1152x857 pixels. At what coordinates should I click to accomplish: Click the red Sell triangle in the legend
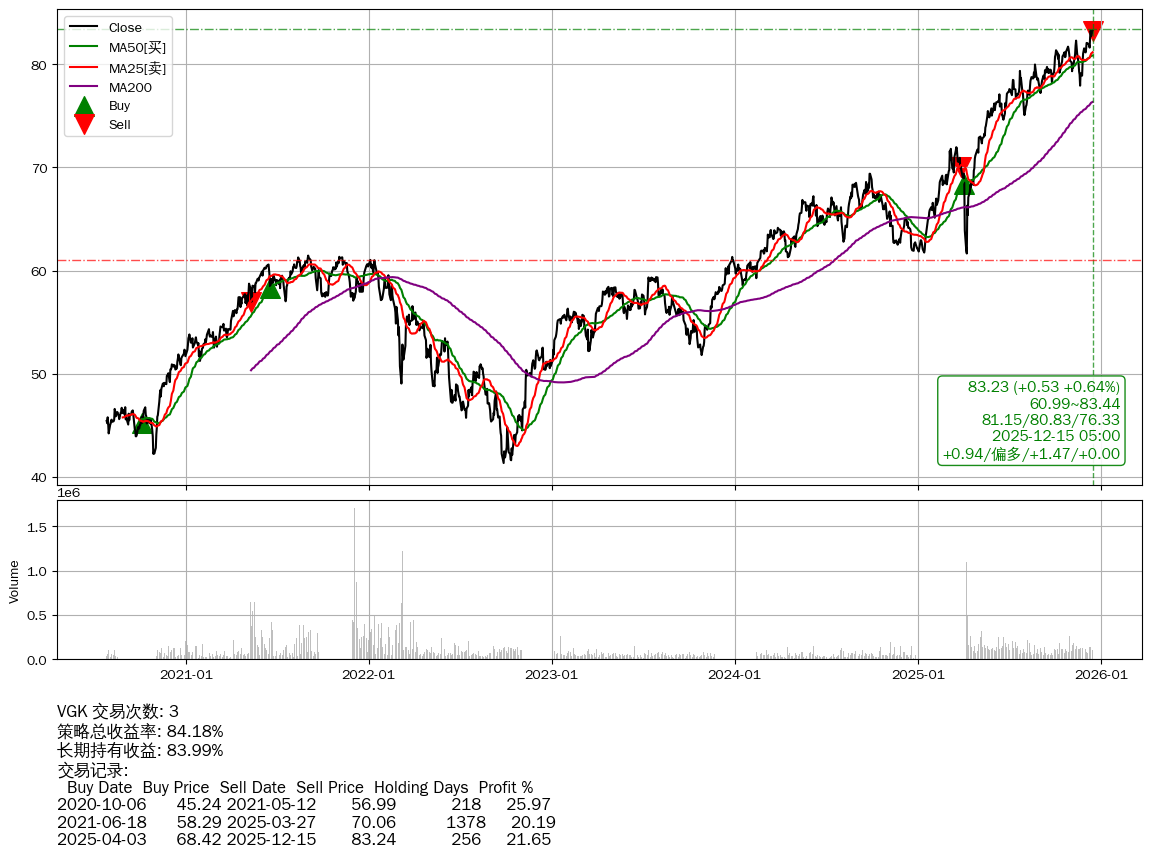tap(85, 125)
